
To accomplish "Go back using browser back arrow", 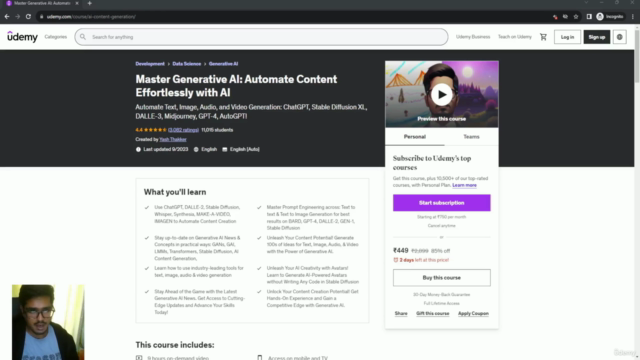I will pos(7,17).
